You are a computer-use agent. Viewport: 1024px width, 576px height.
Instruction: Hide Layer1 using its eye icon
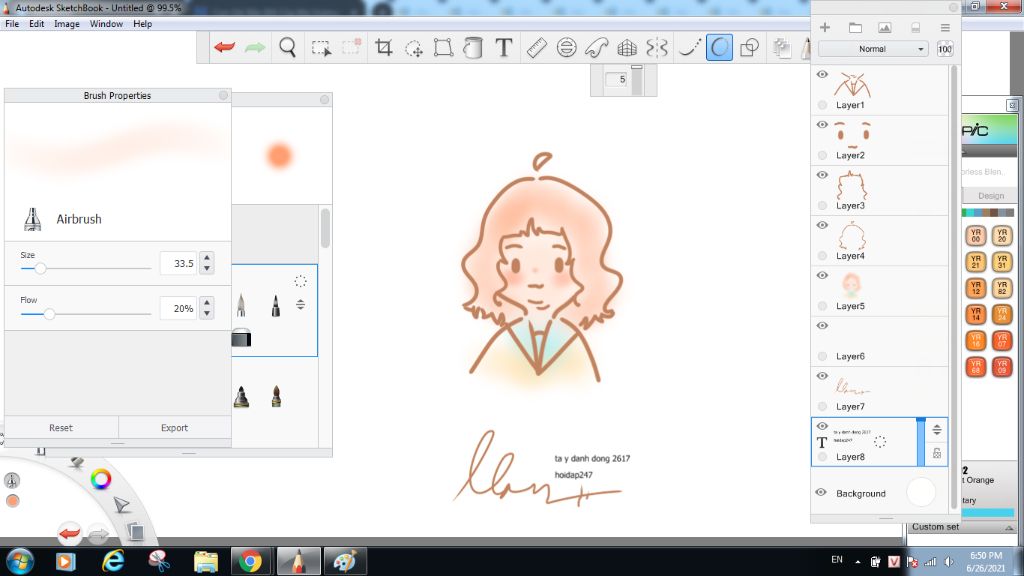[822, 74]
